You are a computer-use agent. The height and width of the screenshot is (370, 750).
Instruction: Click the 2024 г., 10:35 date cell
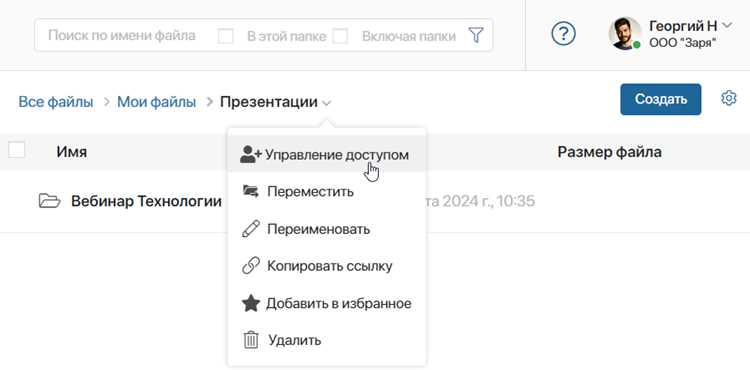point(479,201)
